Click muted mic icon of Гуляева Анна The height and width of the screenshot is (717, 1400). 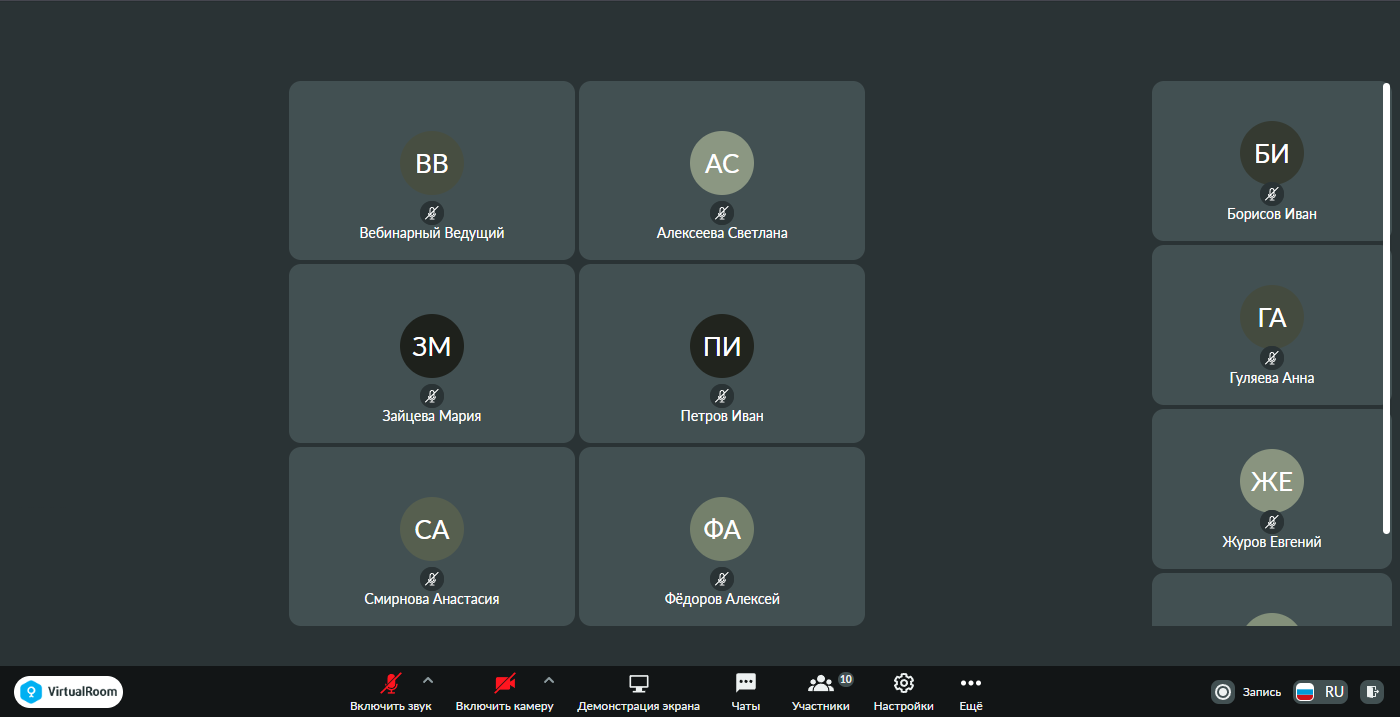click(x=1272, y=358)
